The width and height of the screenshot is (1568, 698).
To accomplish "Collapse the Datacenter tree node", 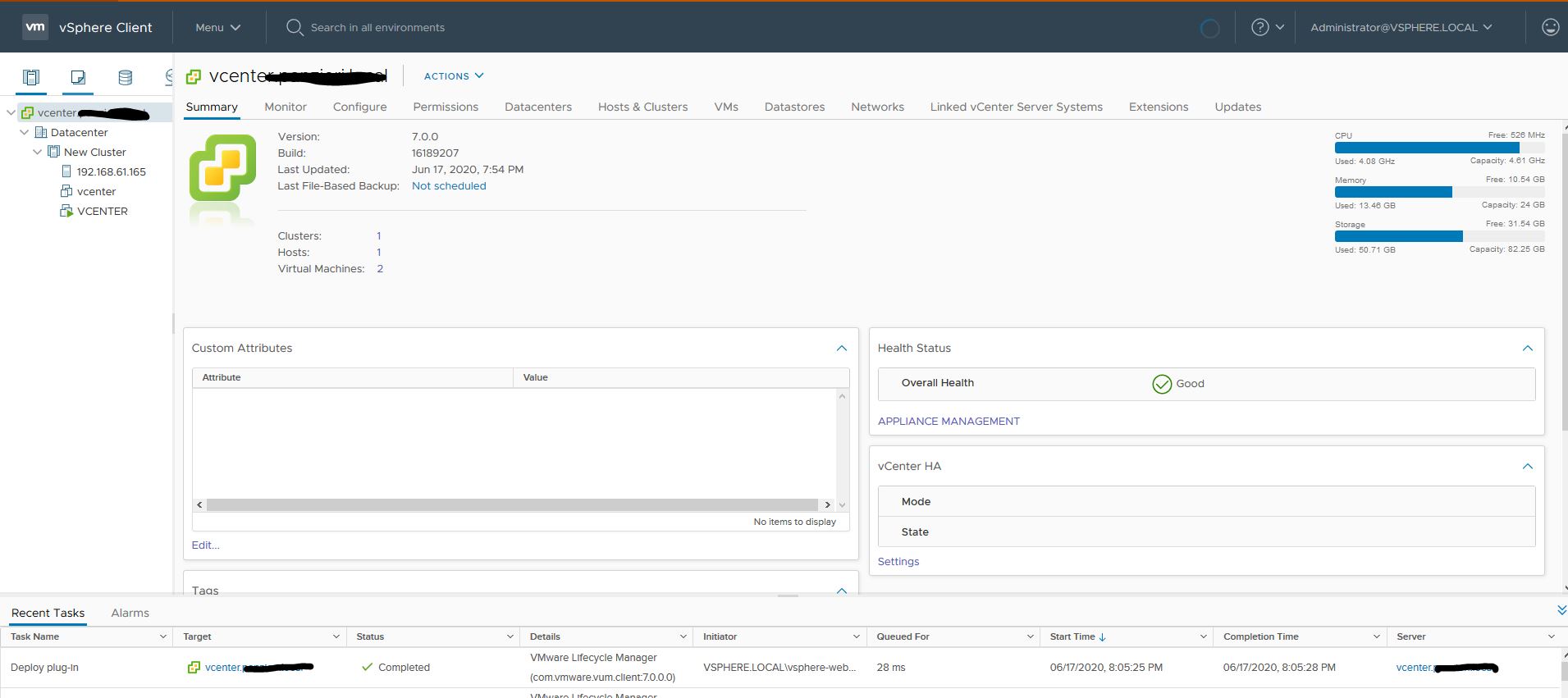I will 24,132.
